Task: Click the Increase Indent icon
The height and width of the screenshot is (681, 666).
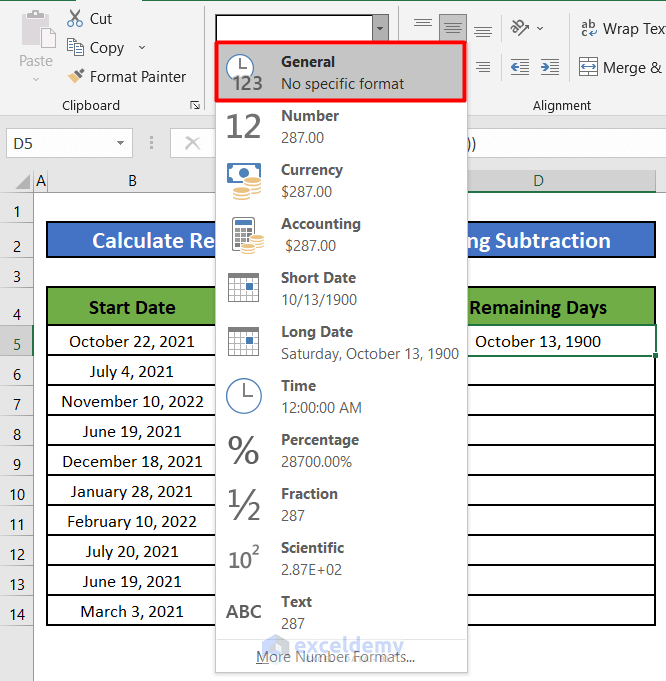Action: pyautogui.click(x=550, y=67)
